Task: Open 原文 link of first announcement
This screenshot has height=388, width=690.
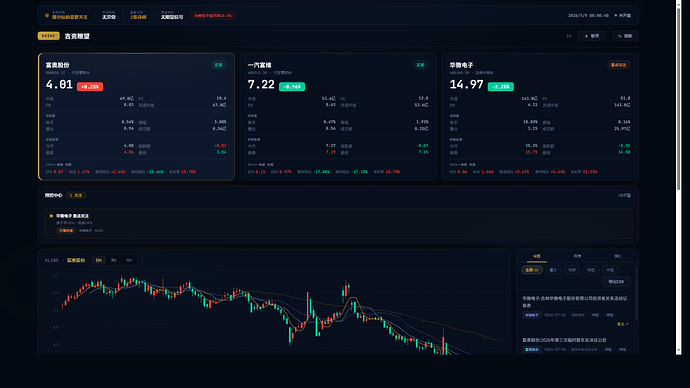Action: [622, 324]
